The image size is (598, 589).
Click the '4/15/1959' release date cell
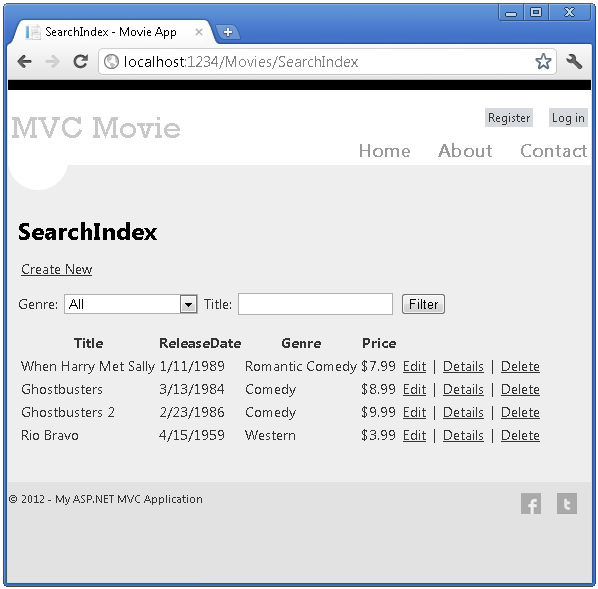point(192,435)
